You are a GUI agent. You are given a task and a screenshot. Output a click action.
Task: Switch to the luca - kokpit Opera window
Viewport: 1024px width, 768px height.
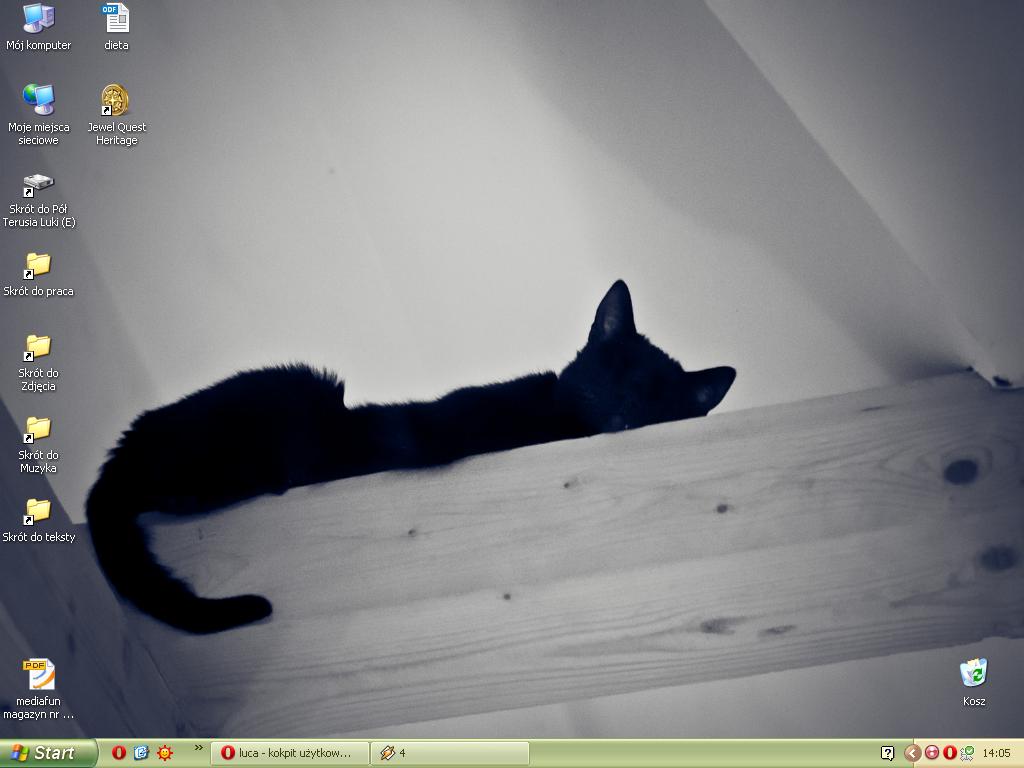coord(288,753)
